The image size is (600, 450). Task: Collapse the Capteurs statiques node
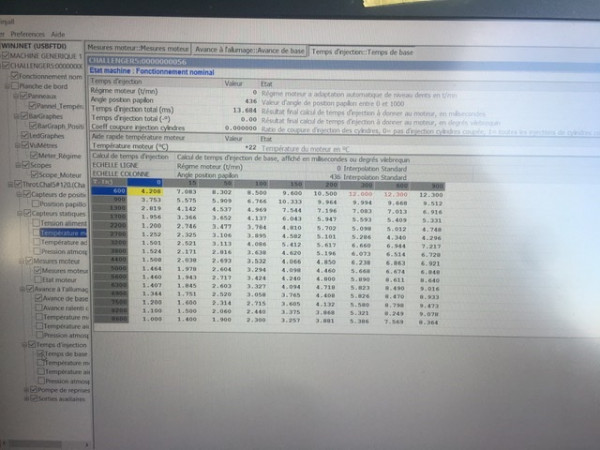point(20,213)
